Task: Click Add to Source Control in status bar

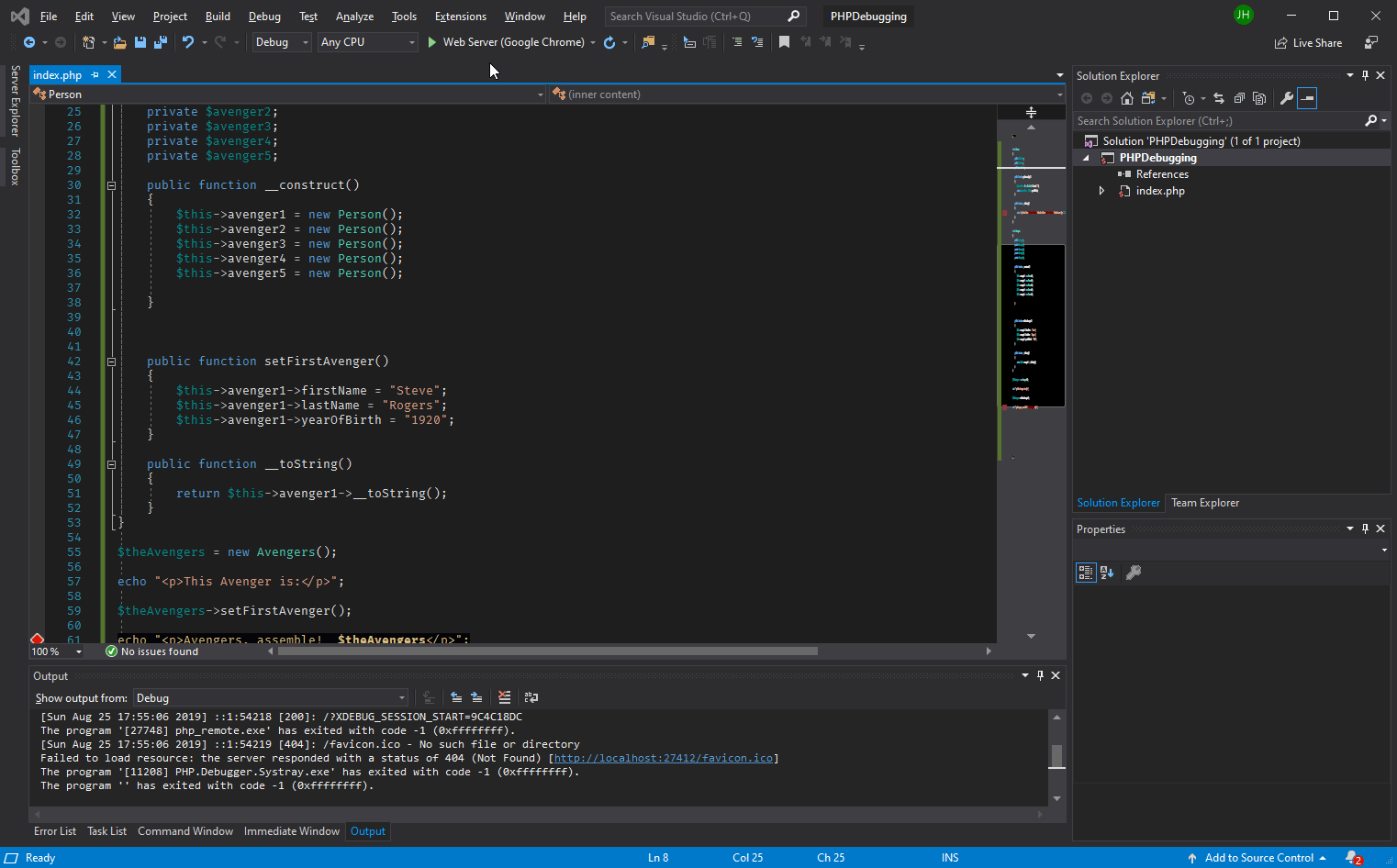Action: click(1258, 858)
